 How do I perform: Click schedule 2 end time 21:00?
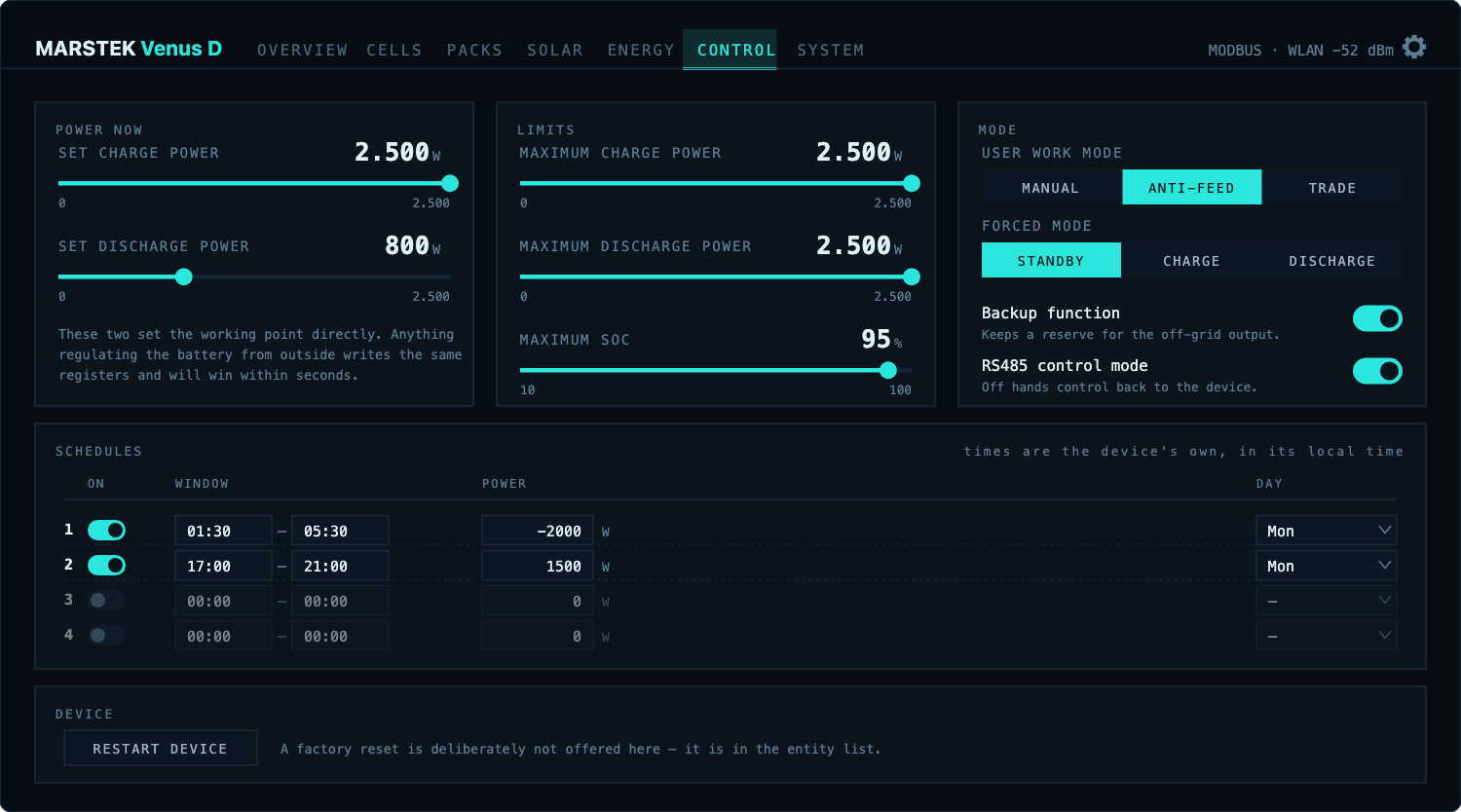340,566
